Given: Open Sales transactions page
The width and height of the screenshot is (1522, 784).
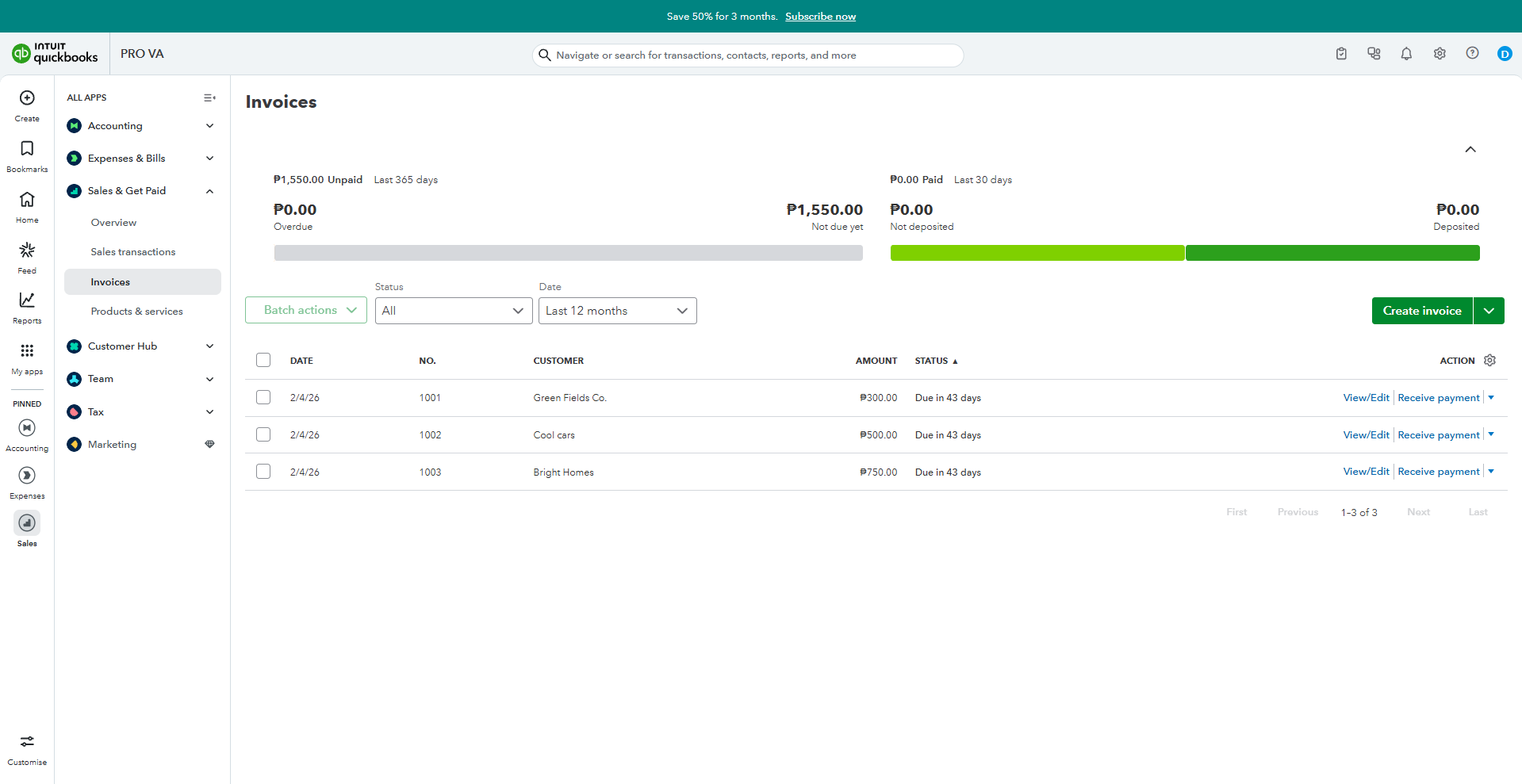Looking at the screenshot, I should click(133, 252).
